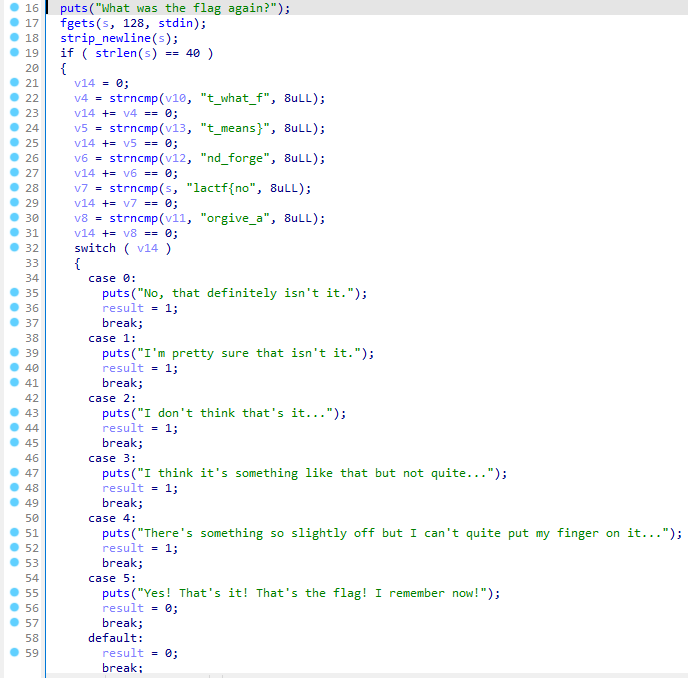688x678 pixels.
Task: Click the breakpoint marker on line 51
Action: 14,532
